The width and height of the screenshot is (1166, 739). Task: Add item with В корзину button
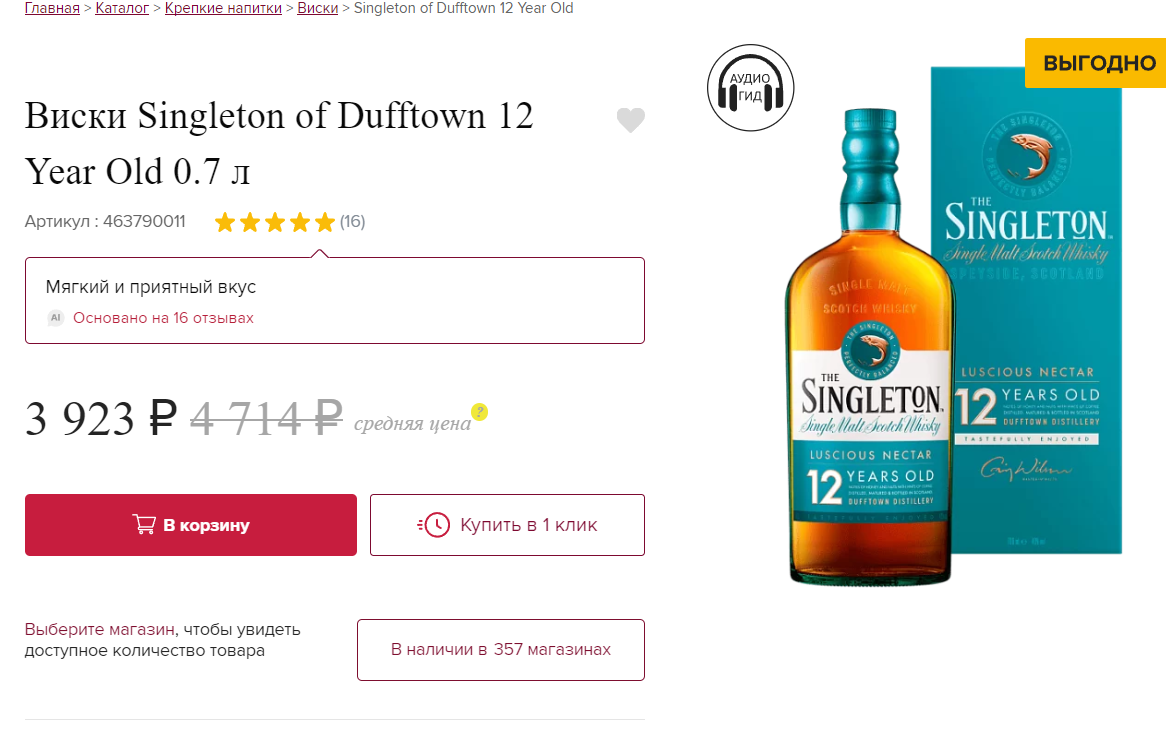190,525
